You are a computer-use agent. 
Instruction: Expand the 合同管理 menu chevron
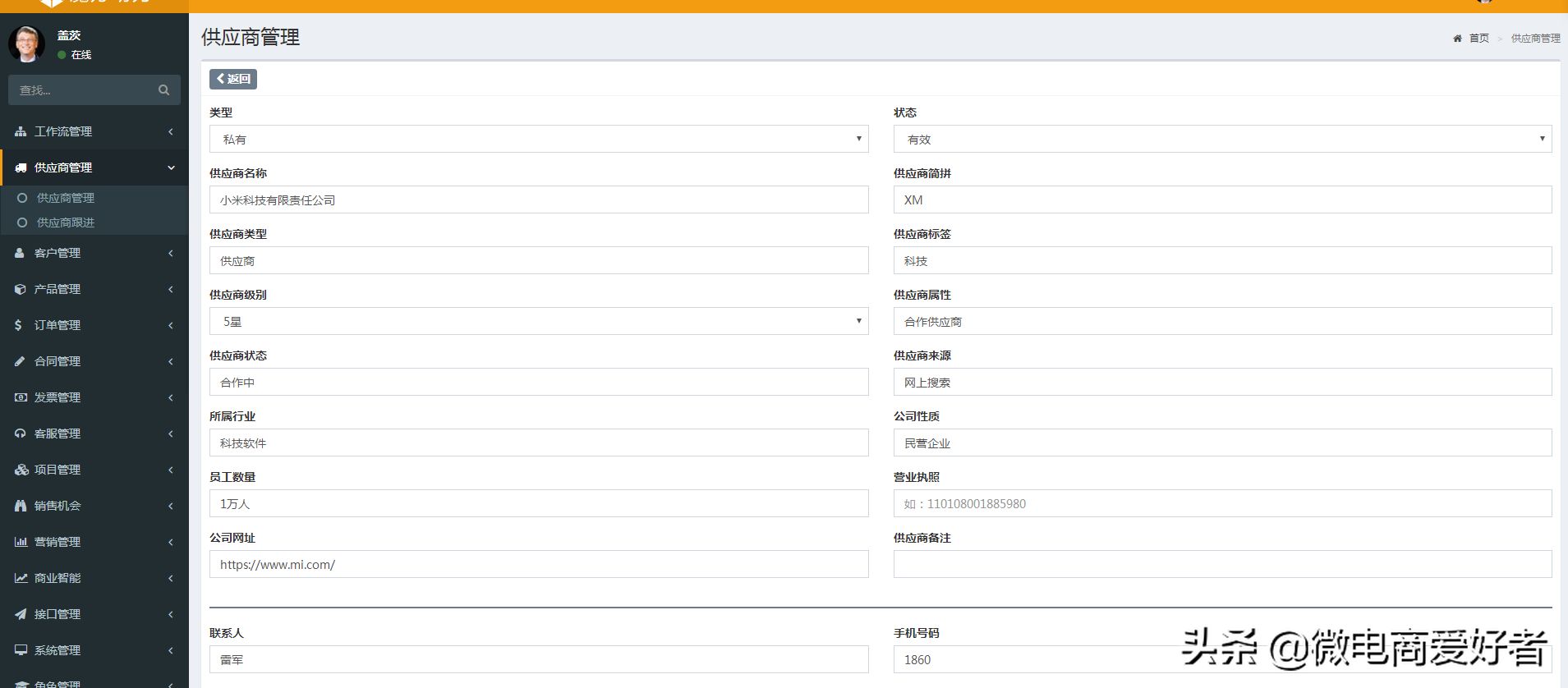pos(171,361)
